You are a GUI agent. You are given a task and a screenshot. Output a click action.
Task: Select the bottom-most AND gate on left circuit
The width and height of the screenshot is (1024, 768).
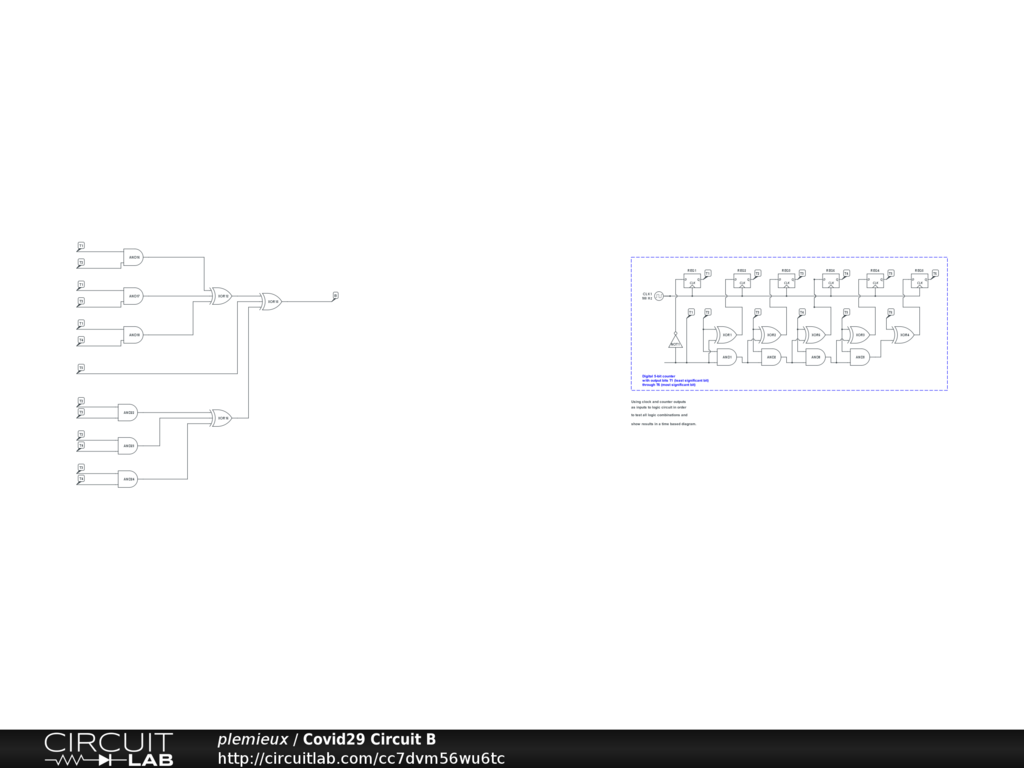click(x=128, y=479)
